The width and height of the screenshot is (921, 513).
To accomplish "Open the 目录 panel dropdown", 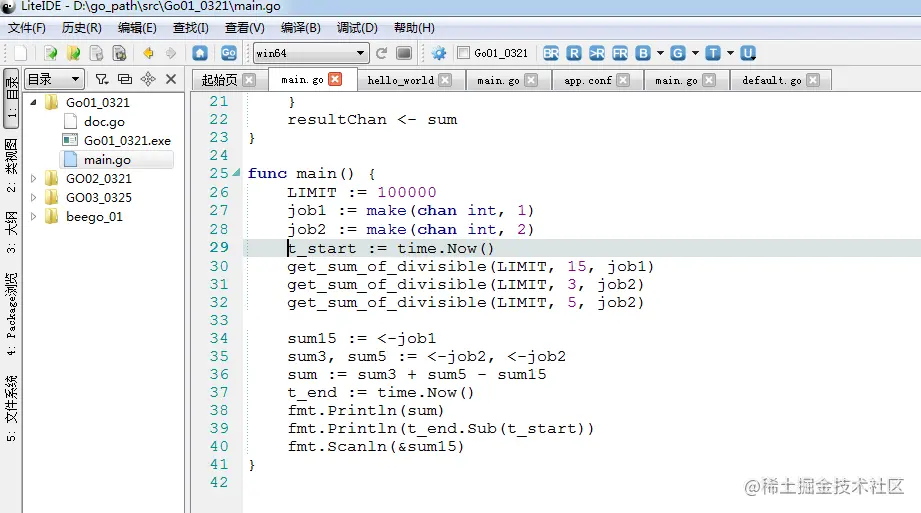I will [x=53, y=79].
